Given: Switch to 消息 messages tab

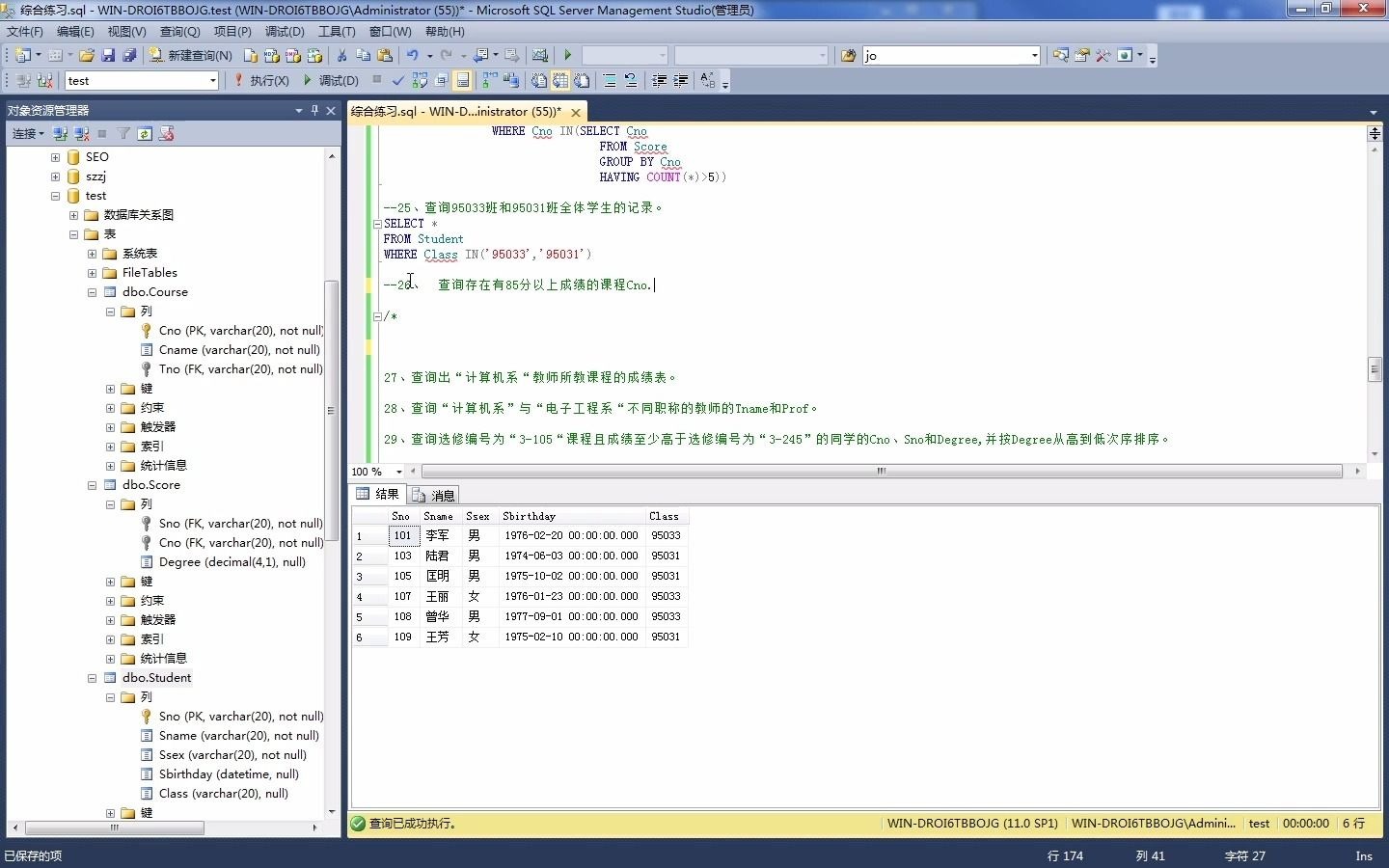Looking at the screenshot, I should click(433, 495).
